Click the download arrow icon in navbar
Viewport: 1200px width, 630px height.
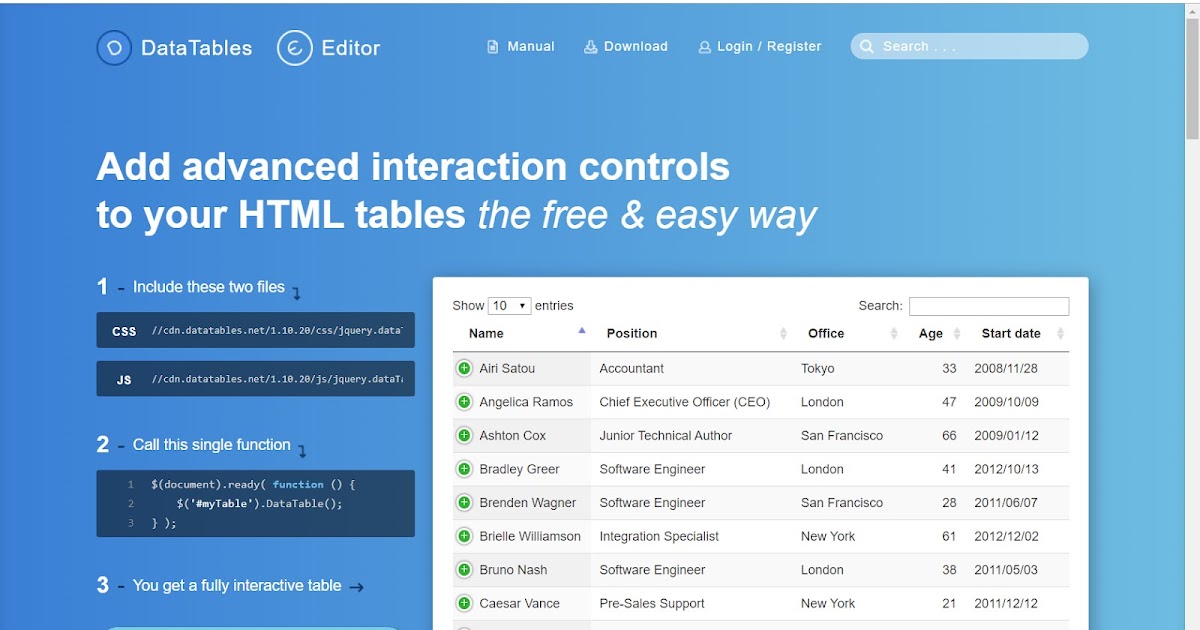[589, 46]
